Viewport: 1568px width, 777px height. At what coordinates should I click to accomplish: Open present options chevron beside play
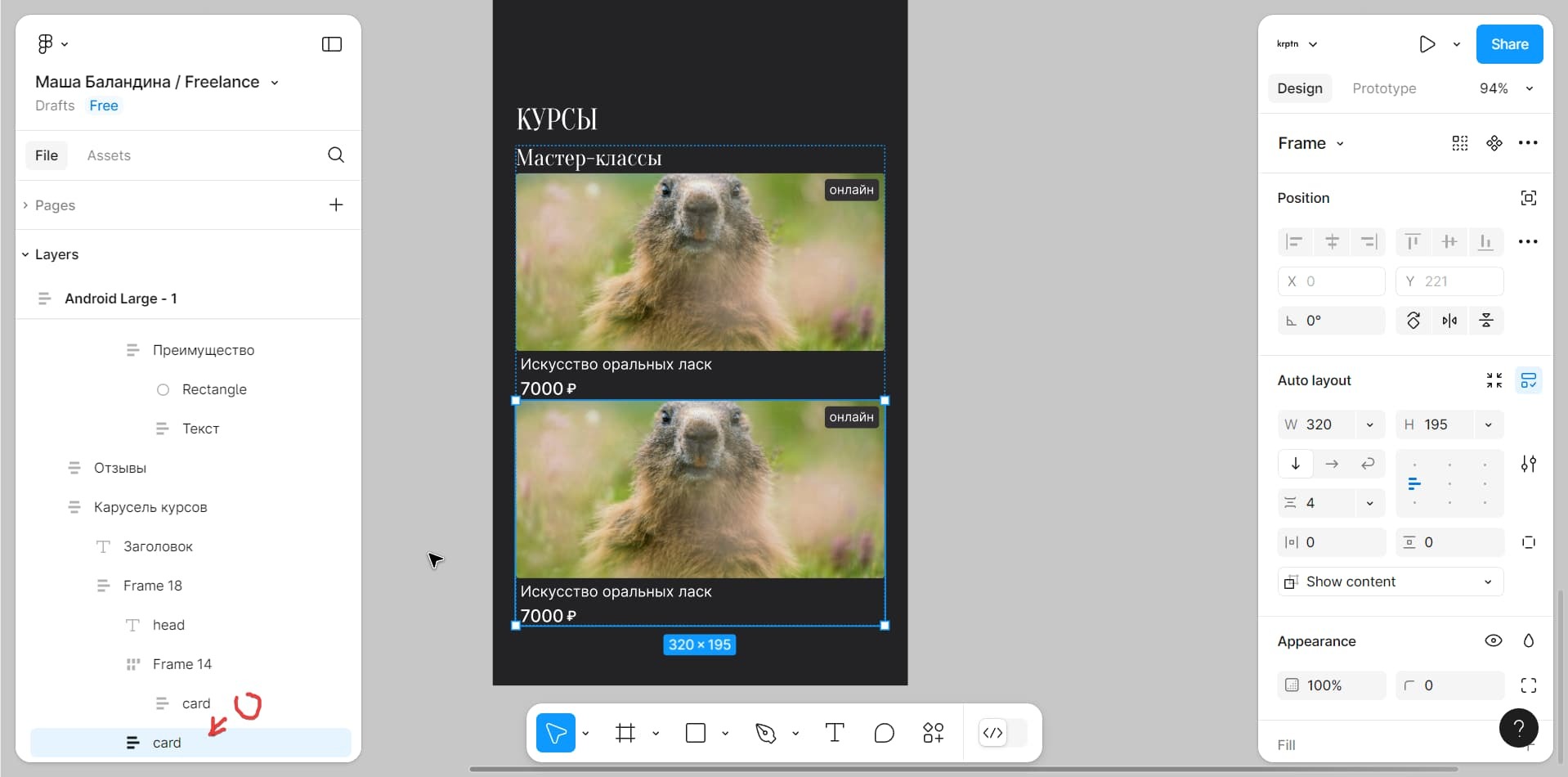[x=1457, y=44]
